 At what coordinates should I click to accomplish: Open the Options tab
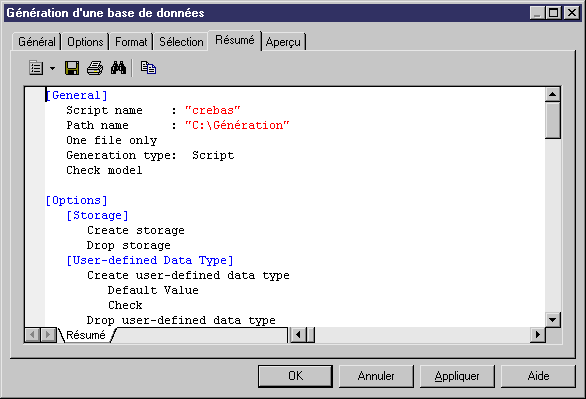click(85, 41)
